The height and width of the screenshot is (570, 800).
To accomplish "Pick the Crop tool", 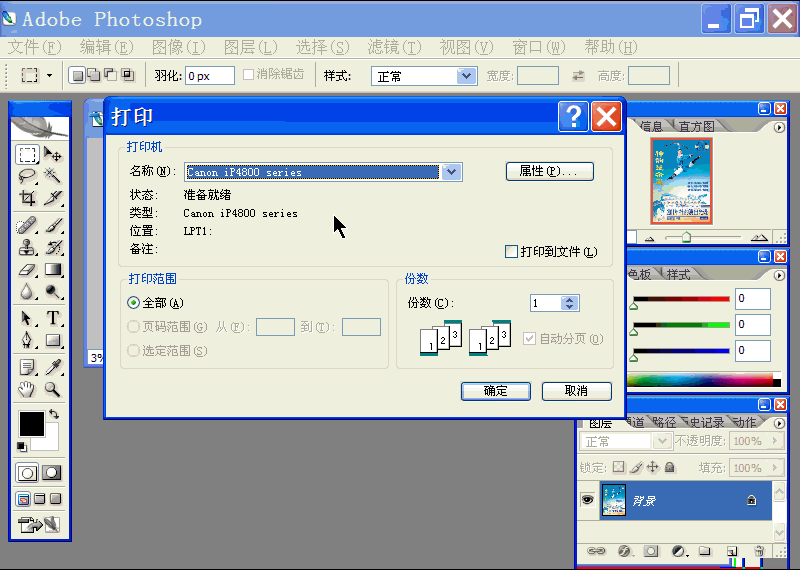I will (27, 199).
